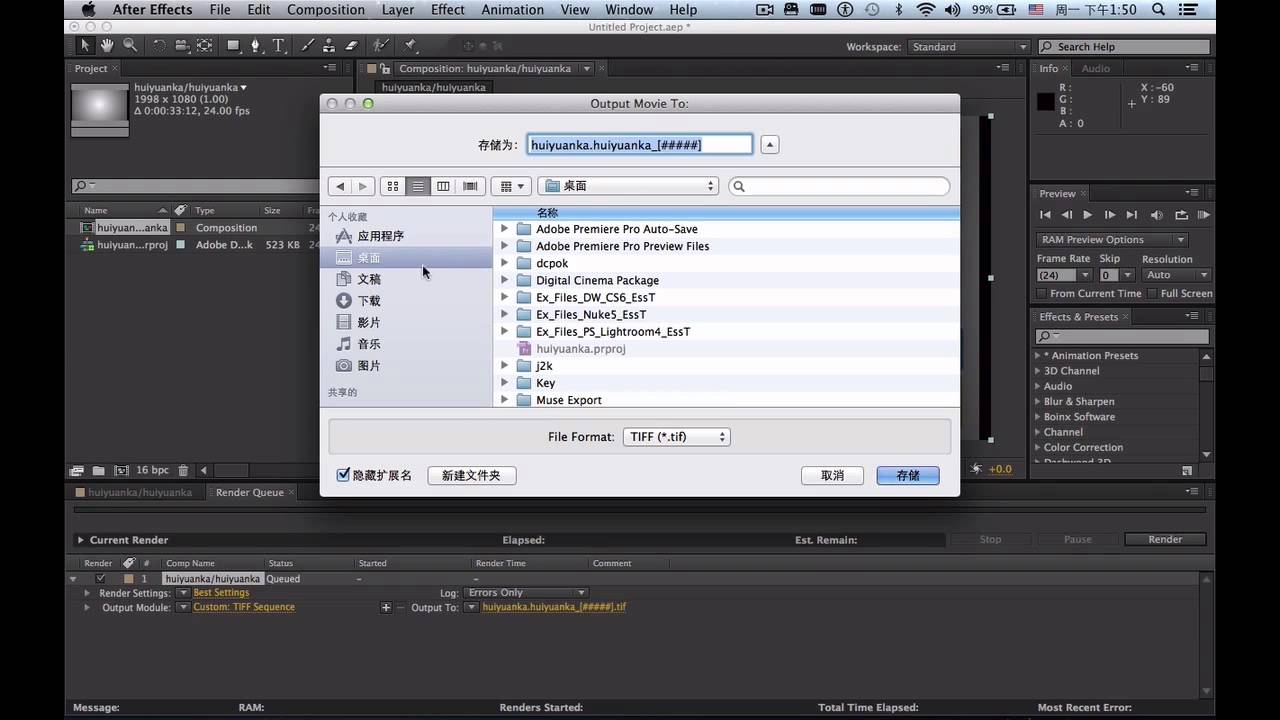Switch dialog to column view

(443, 186)
